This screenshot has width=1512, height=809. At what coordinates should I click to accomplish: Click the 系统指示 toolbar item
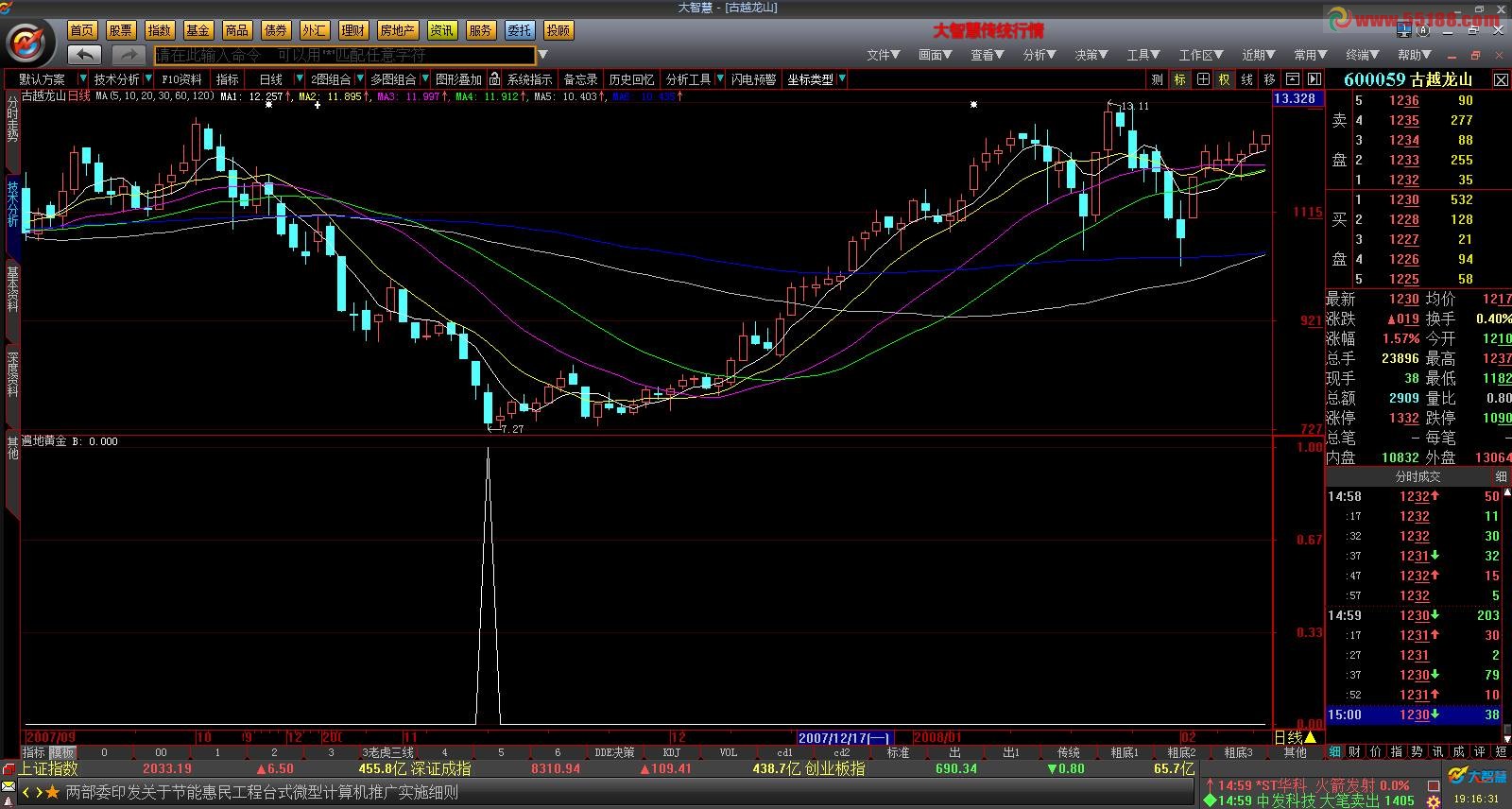click(530, 79)
